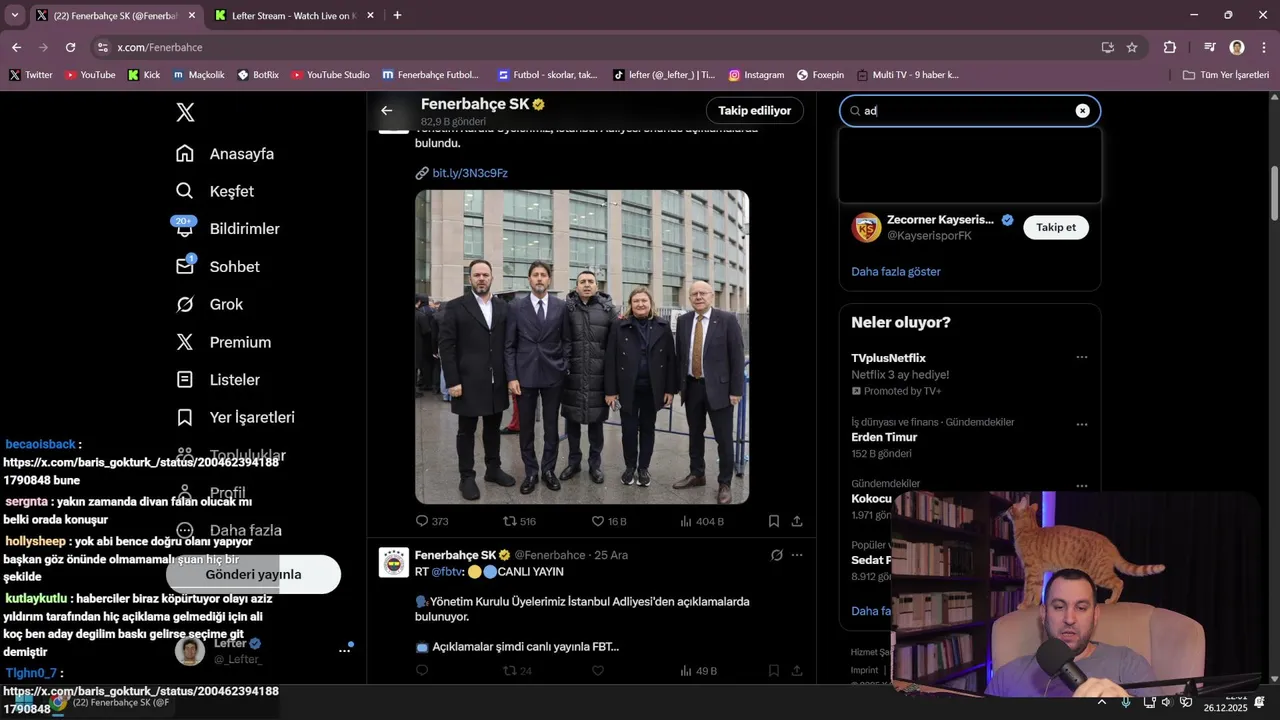1280x720 pixels.
Task: Reply to the post with 373 comments
Action: coord(431,521)
